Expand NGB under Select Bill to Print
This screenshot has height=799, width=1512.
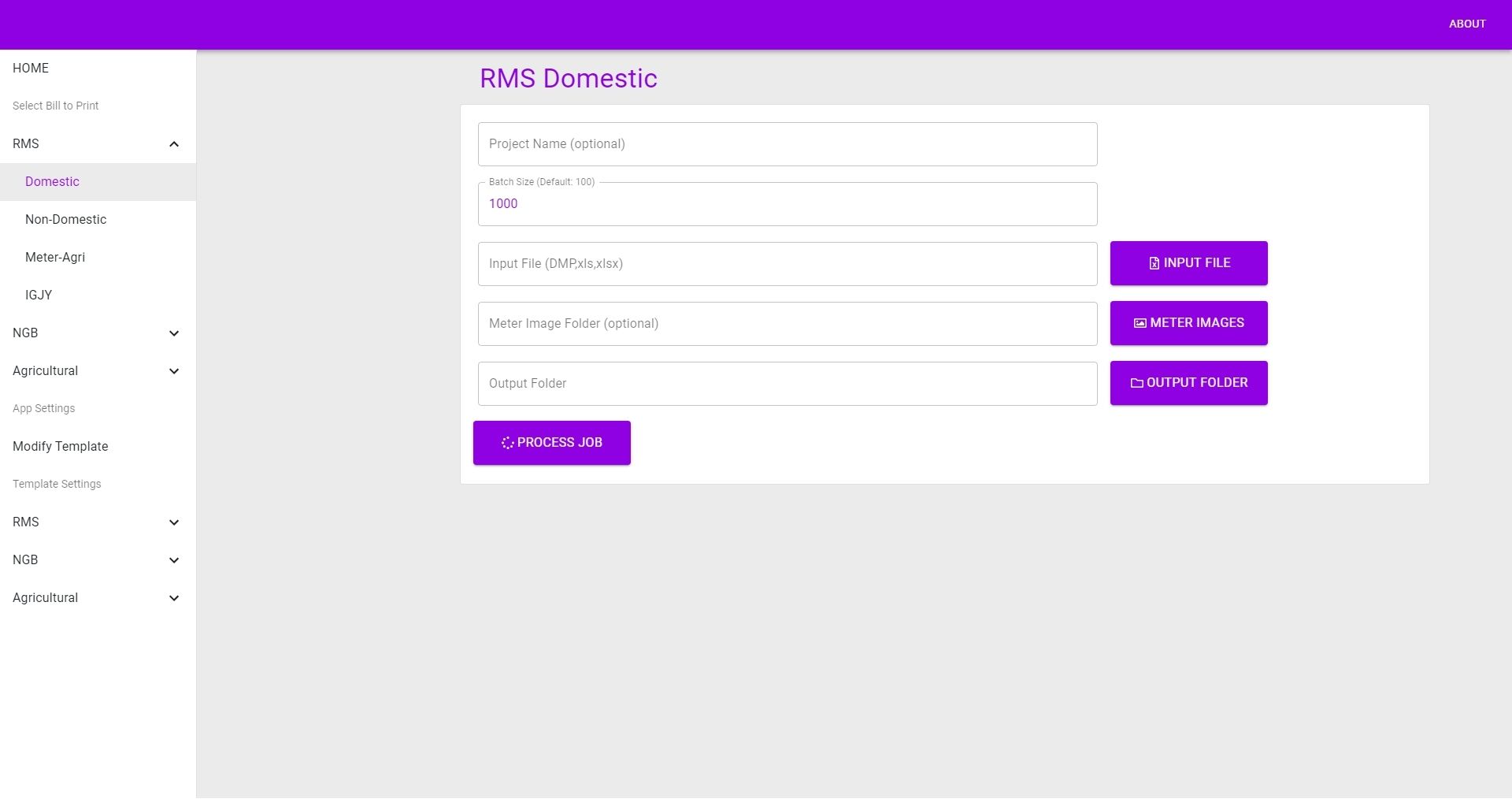pos(174,333)
